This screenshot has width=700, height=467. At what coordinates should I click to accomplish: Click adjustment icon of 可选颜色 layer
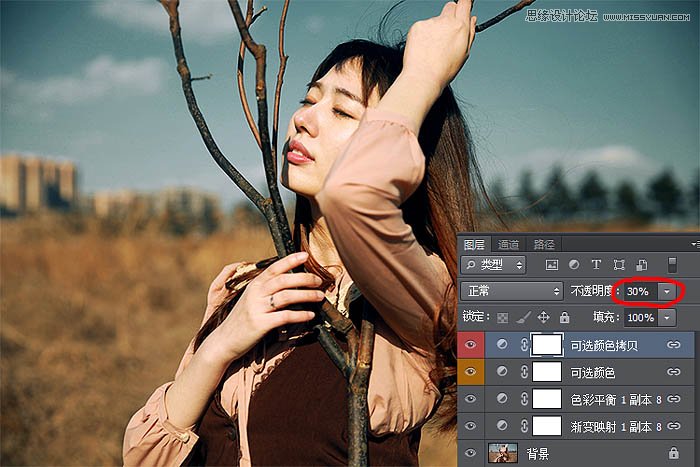[502, 371]
